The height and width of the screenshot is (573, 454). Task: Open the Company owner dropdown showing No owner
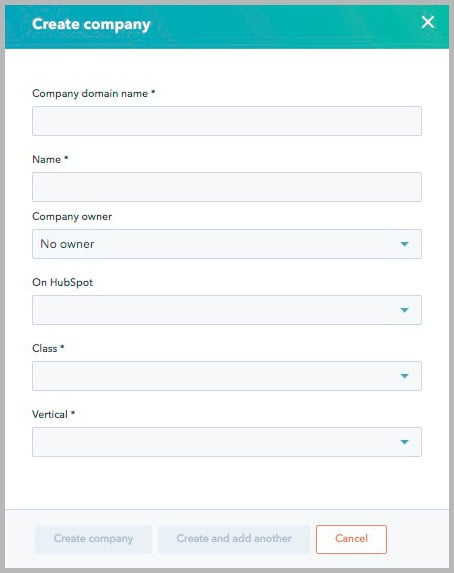(x=227, y=244)
